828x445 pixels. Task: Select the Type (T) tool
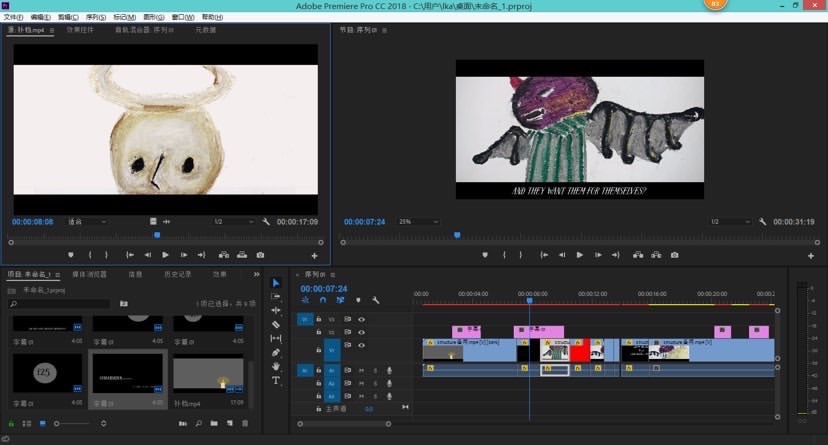[x=276, y=380]
